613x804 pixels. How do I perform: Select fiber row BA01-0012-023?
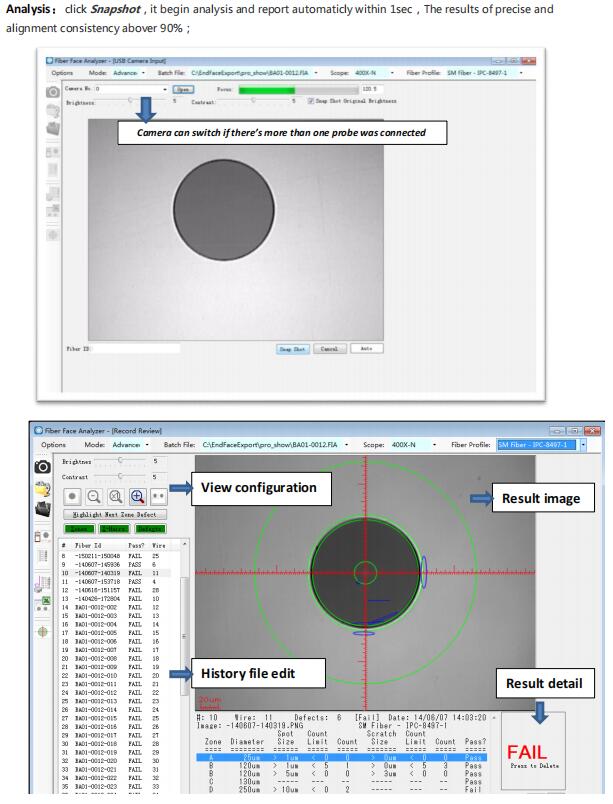tap(115, 787)
